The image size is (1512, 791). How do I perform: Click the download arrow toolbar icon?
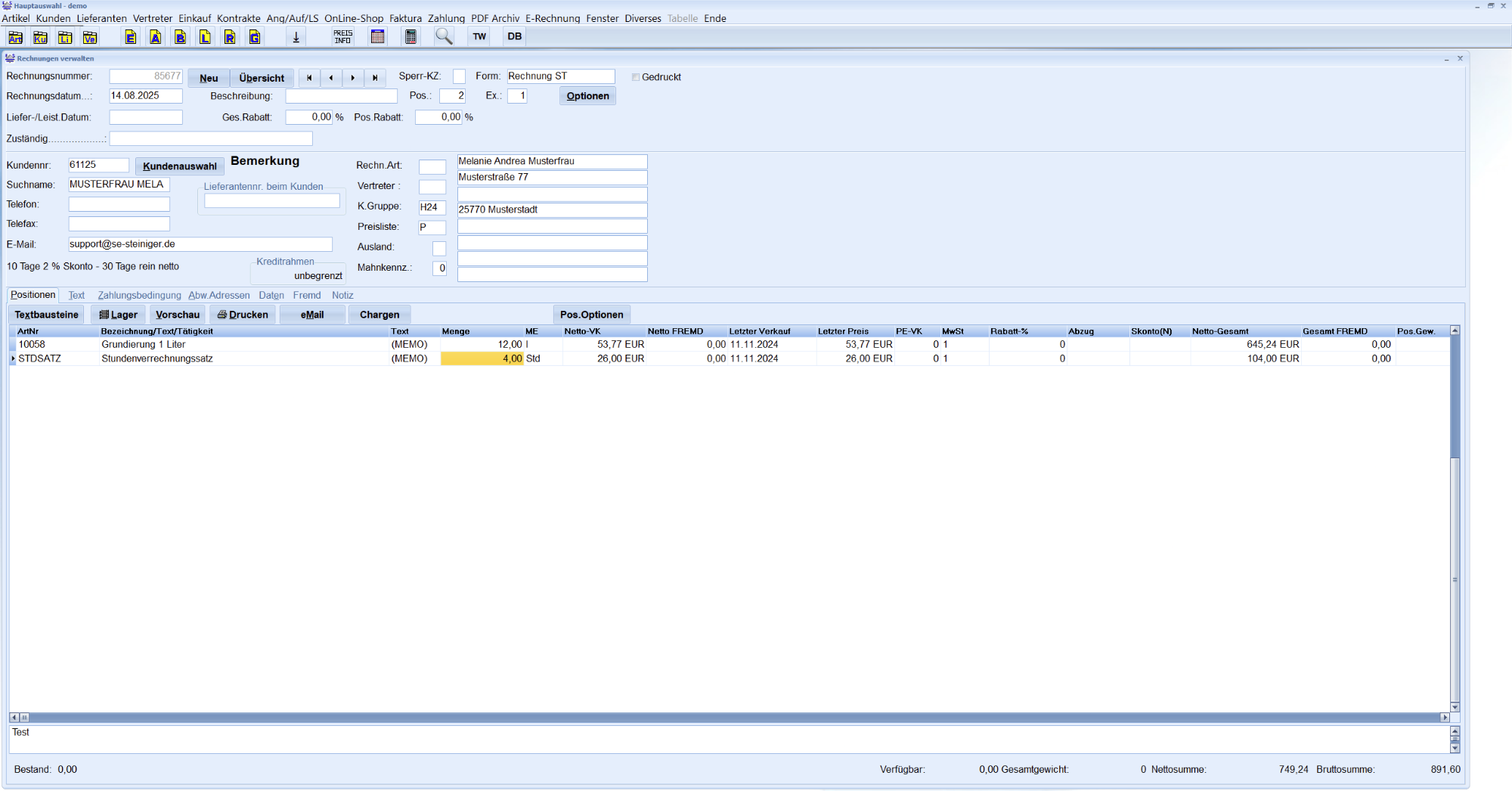[x=296, y=37]
